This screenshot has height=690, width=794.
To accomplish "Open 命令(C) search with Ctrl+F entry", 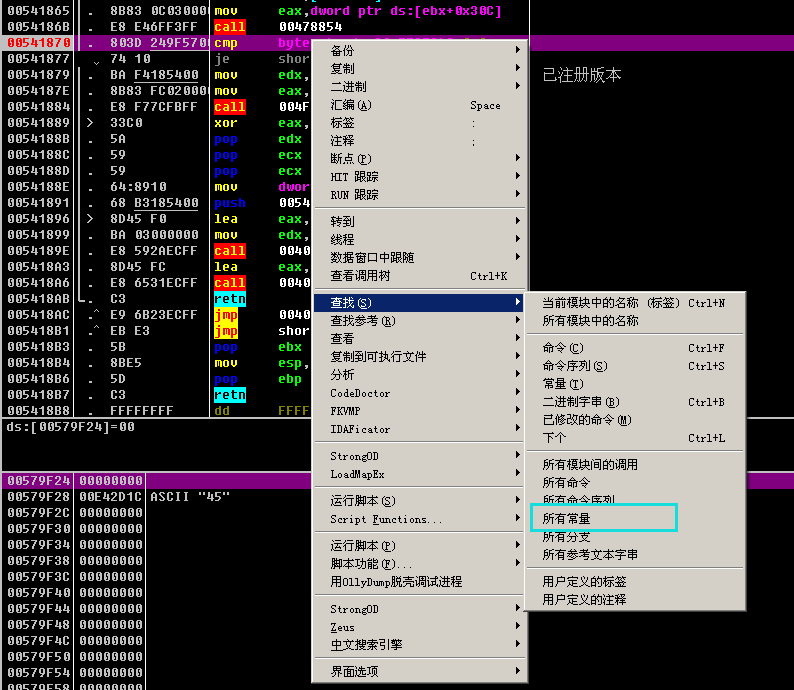I will point(563,348).
